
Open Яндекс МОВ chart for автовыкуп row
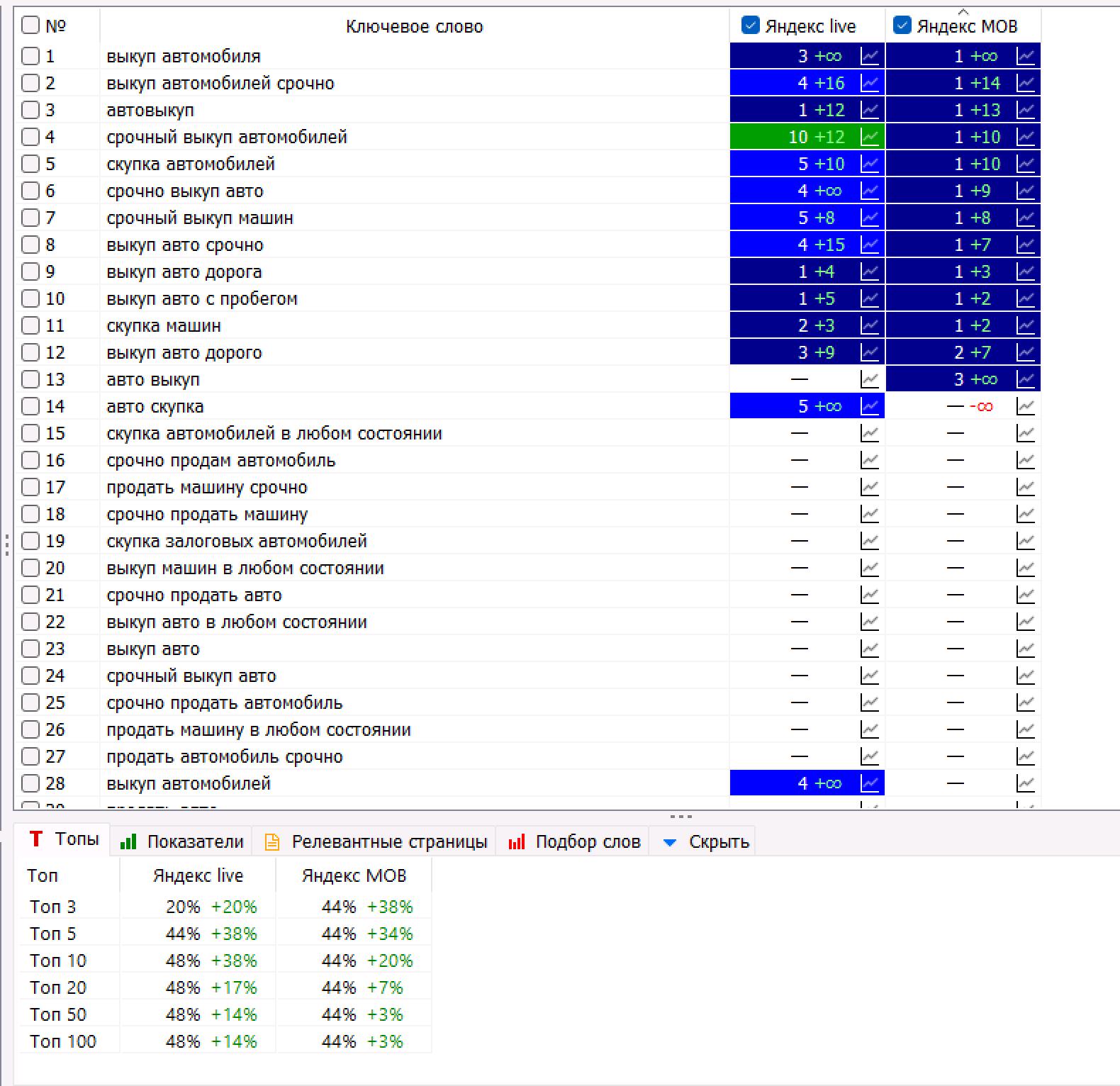[1025, 110]
